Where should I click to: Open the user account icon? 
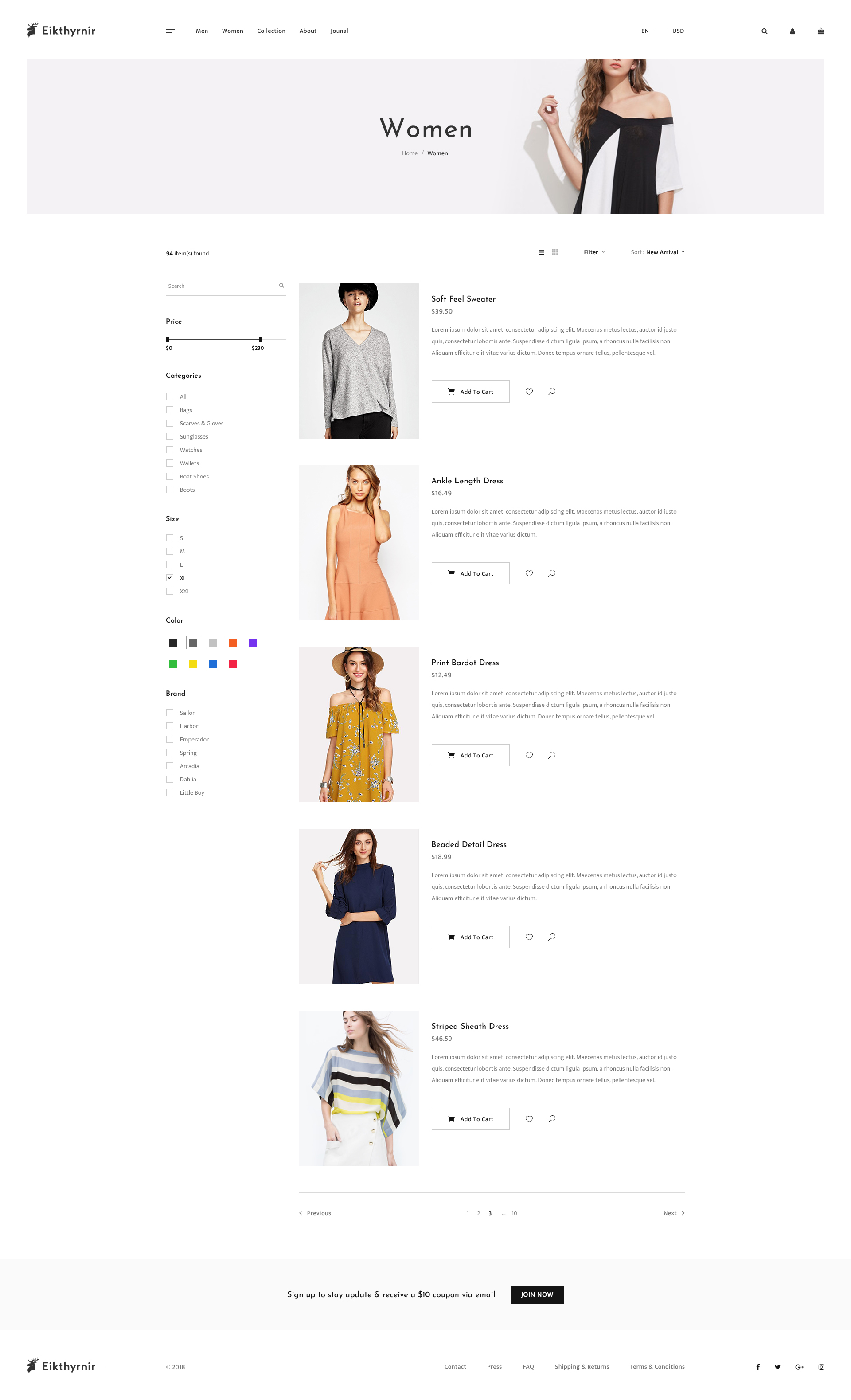tap(792, 31)
